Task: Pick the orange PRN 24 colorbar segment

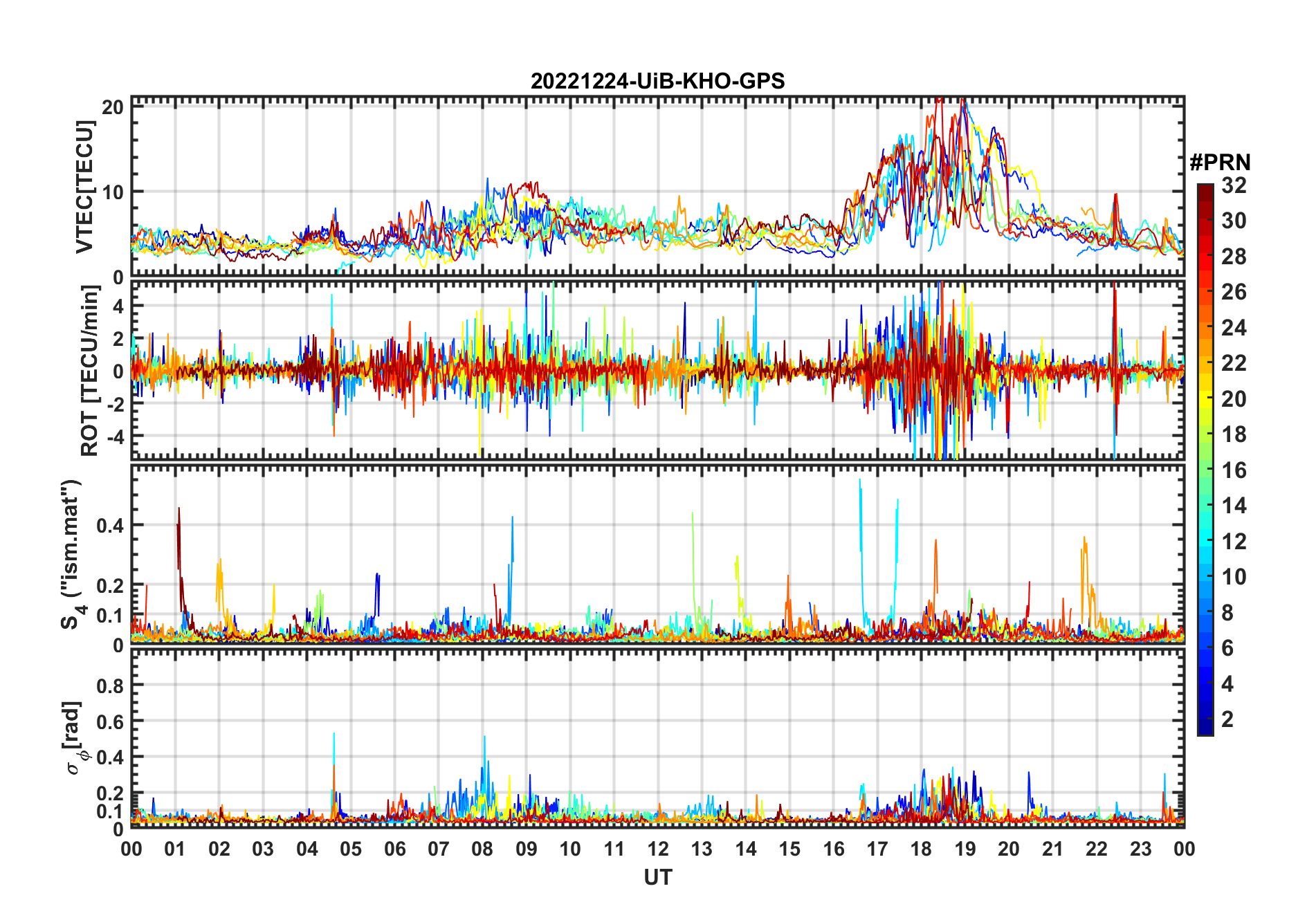Action: tap(1205, 328)
